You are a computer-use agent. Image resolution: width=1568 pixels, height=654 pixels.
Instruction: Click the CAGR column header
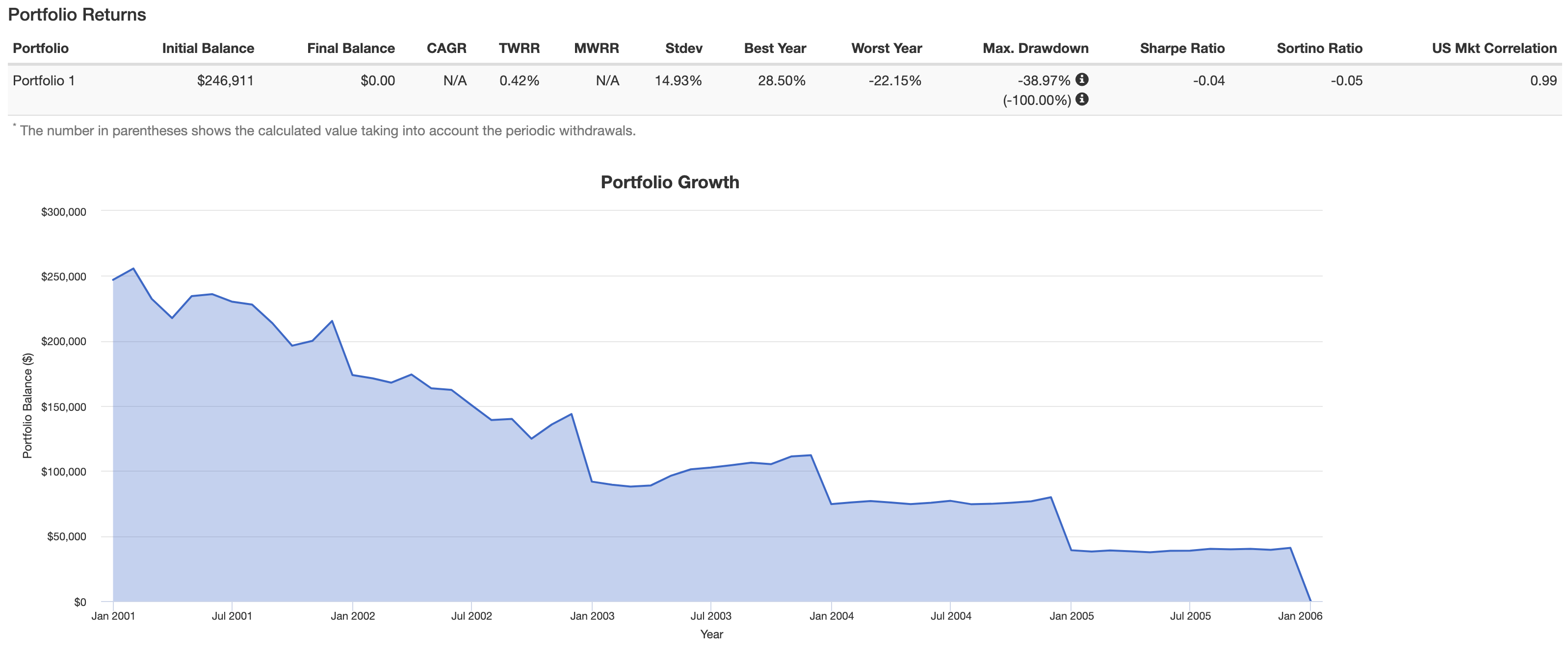point(446,48)
